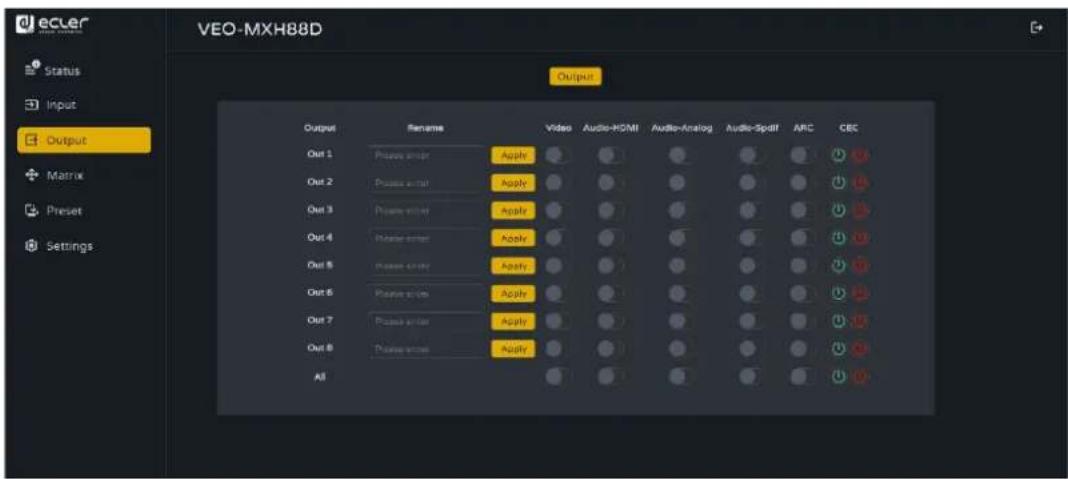This screenshot has height=479, width=1068.
Task: Toggle Video for Out 7
Action: tap(558, 320)
